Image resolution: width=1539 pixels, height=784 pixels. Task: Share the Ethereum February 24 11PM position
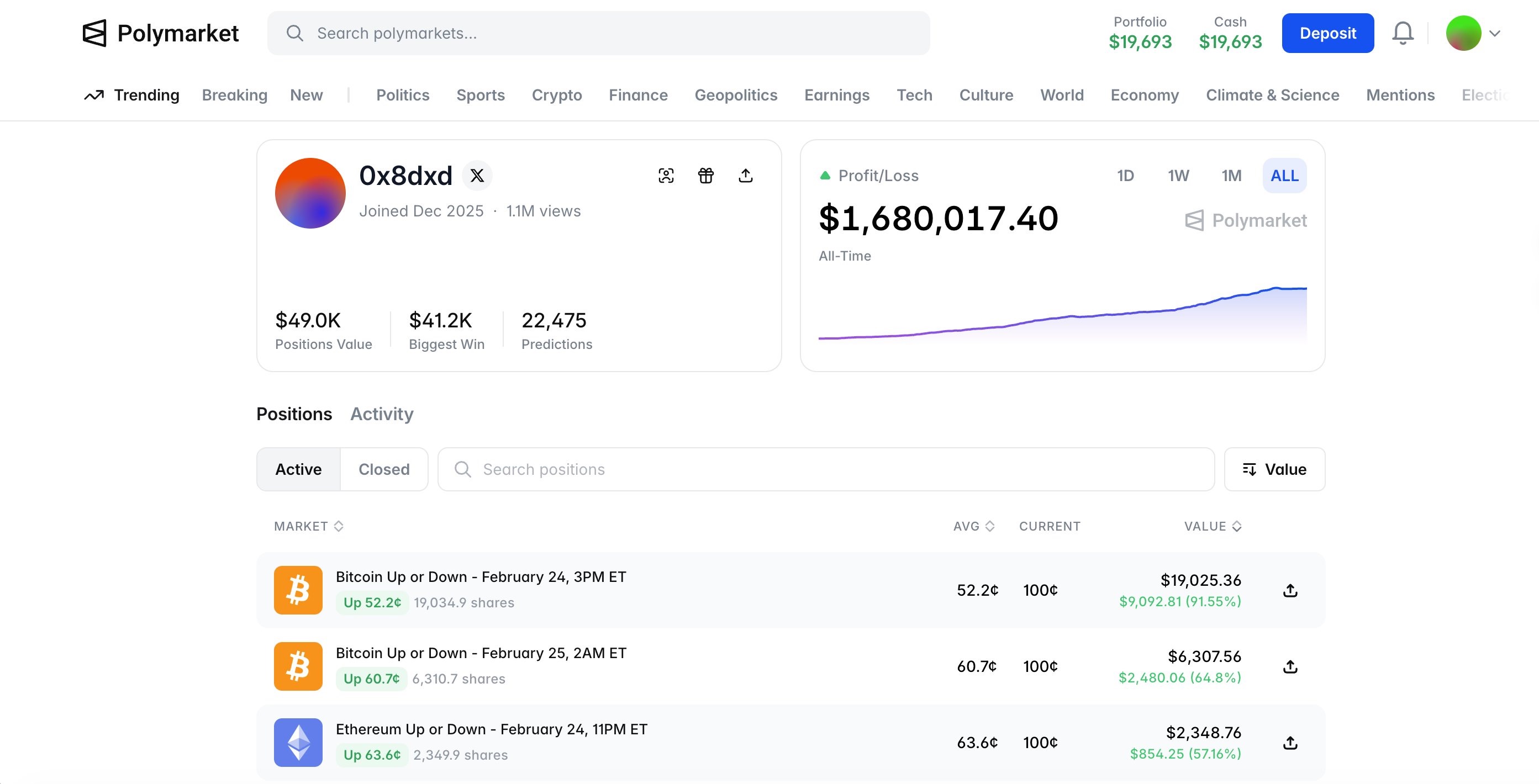(x=1290, y=743)
